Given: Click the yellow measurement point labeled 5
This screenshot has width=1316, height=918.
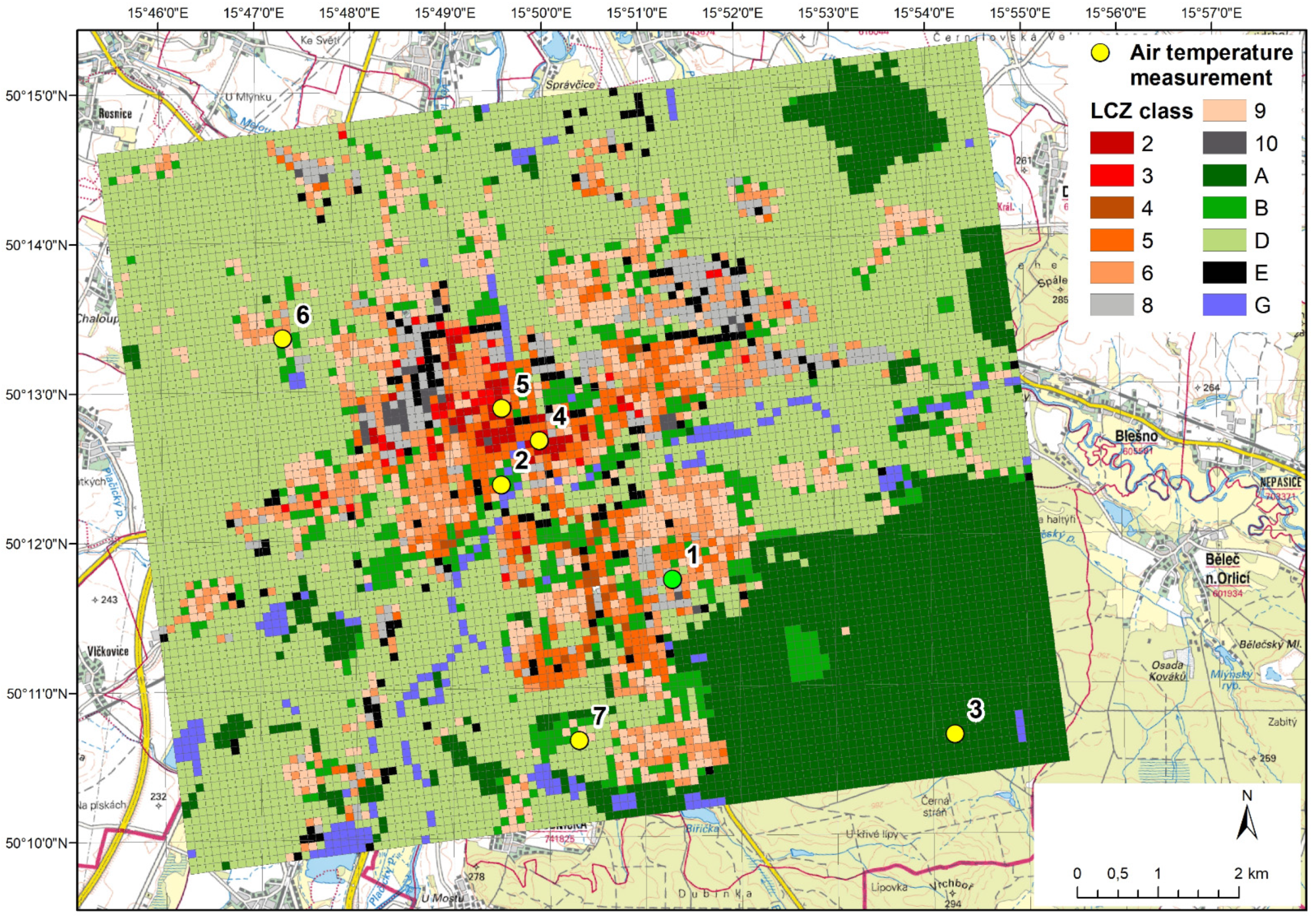Looking at the screenshot, I should (501, 408).
